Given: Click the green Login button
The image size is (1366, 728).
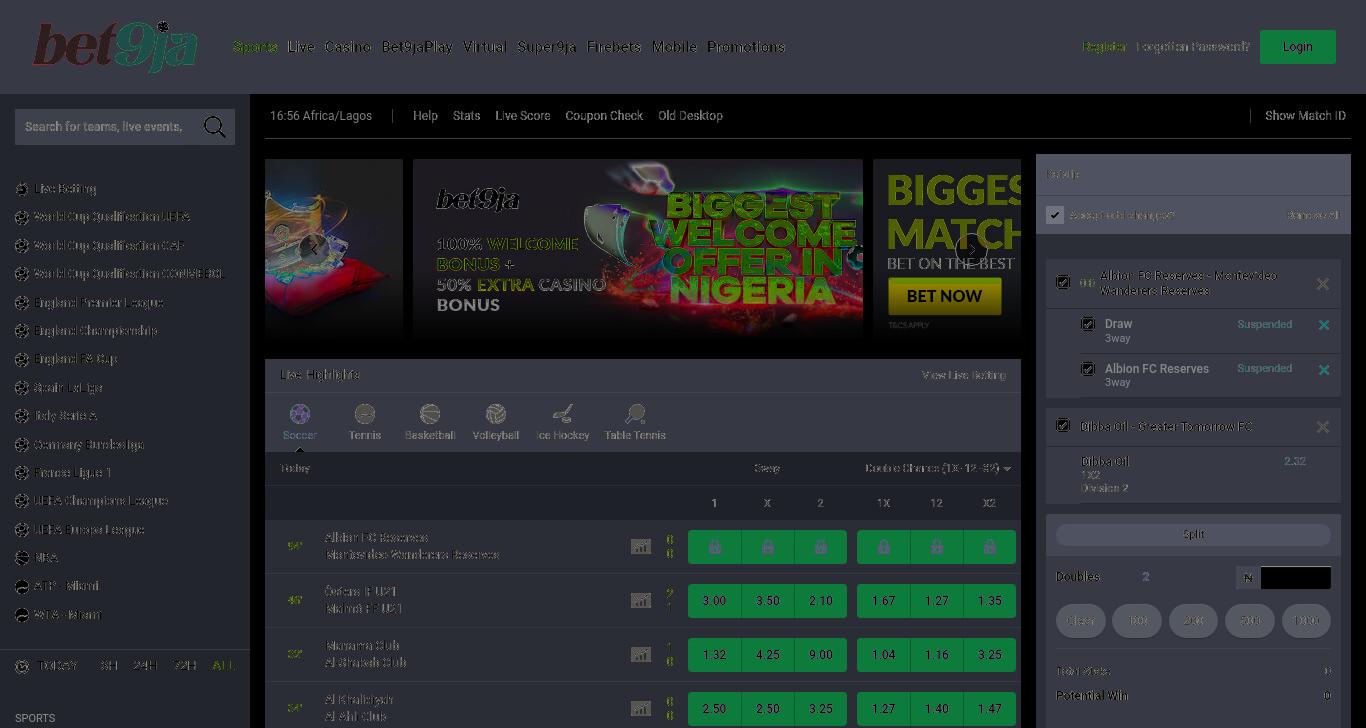Looking at the screenshot, I should [1298, 47].
